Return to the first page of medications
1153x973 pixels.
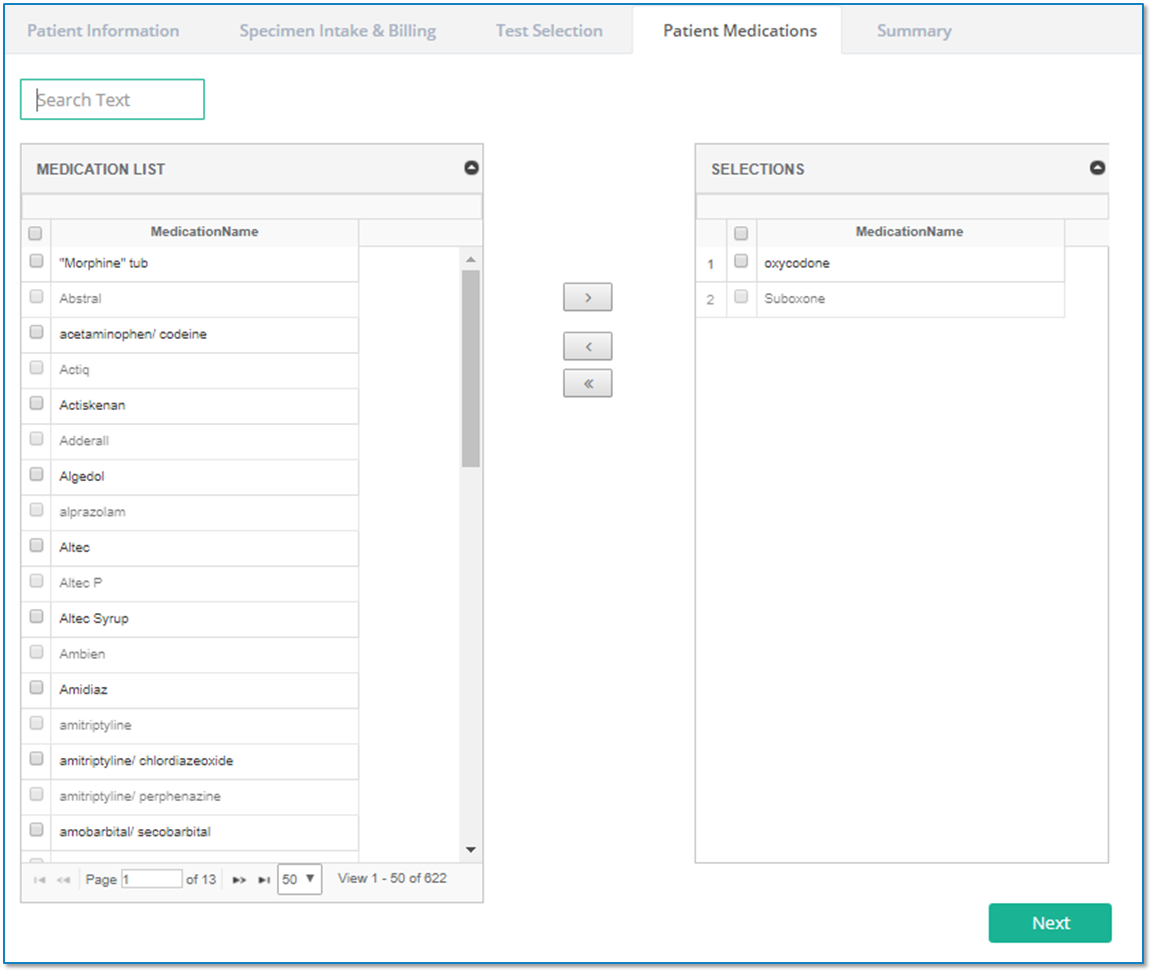click(38, 879)
